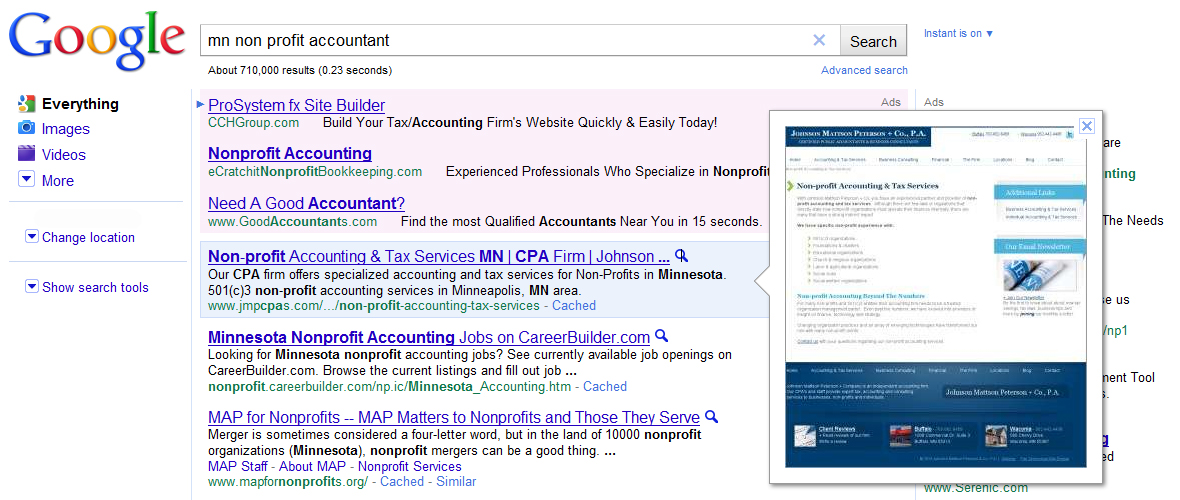1180x500 pixels.
Task: Open Minnesota Nonprofit Accounting Jobs CareerBuilder result
Action: click(429, 337)
